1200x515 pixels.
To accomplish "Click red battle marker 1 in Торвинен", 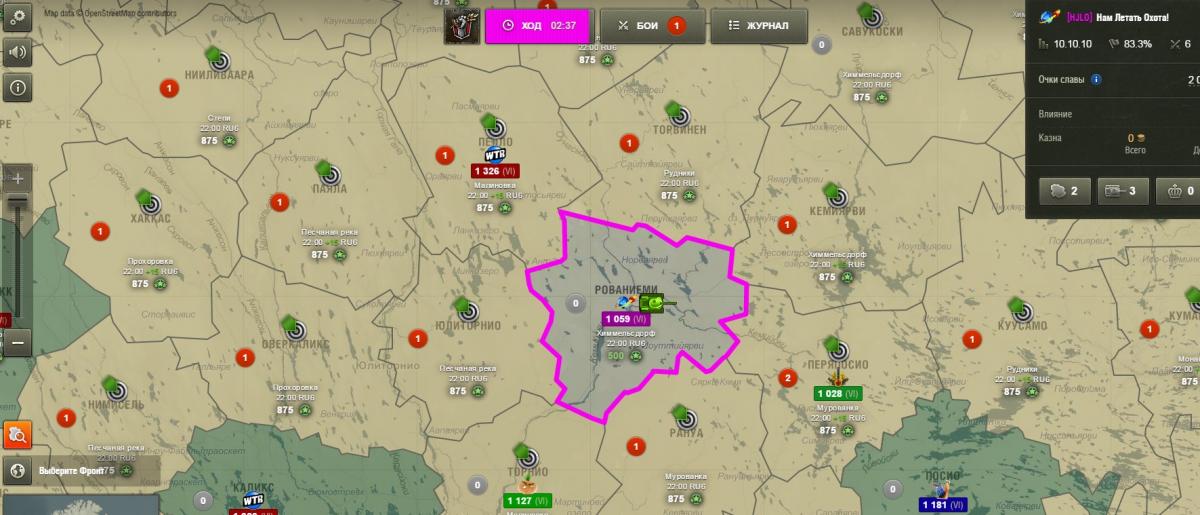I will pyautogui.click(x=629, y=143).
